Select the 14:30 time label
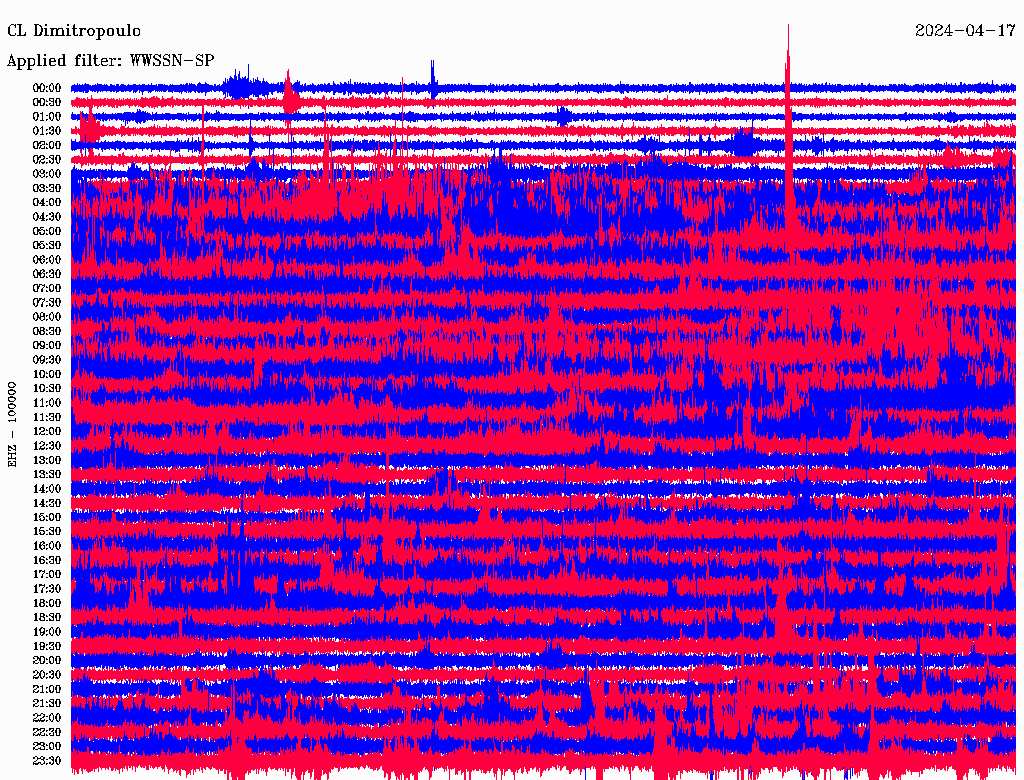The height and width of the screenshot is (780, 1024). coord(47,503)
